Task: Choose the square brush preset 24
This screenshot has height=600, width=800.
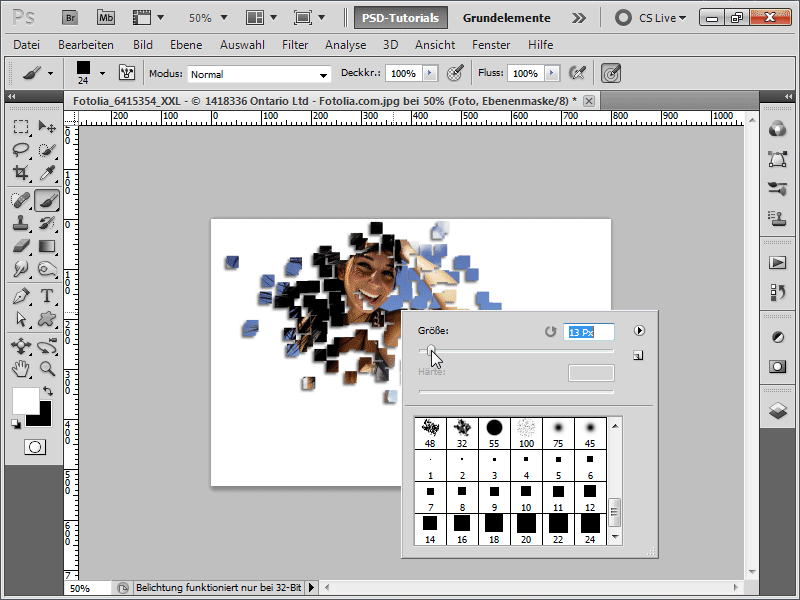Action: pos(590,529)
